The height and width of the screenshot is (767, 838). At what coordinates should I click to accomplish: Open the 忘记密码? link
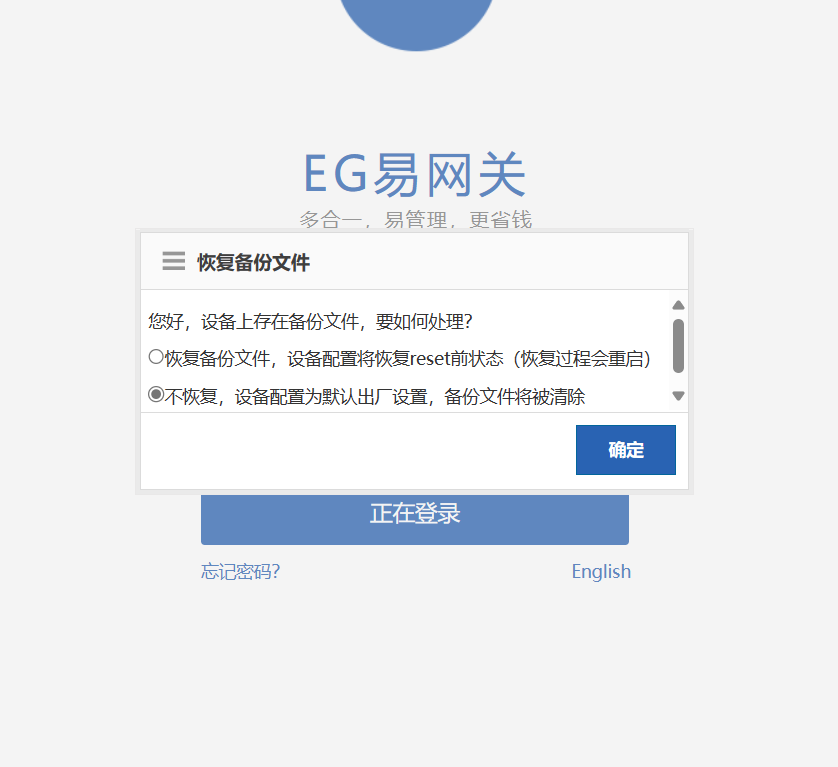tap(240, 571)
